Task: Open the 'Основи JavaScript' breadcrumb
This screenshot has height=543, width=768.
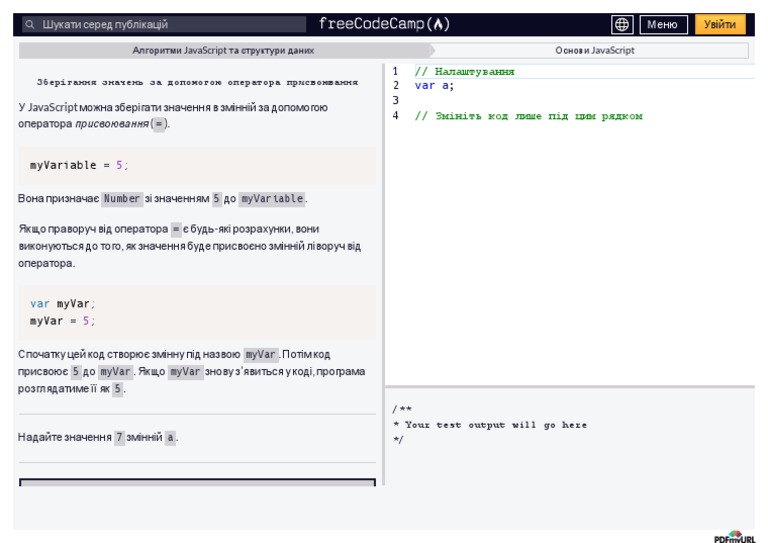Action: coord(594,50)
